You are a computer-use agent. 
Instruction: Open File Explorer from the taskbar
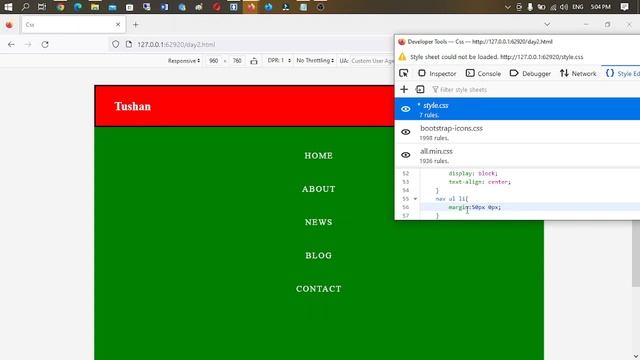point(95,7)
